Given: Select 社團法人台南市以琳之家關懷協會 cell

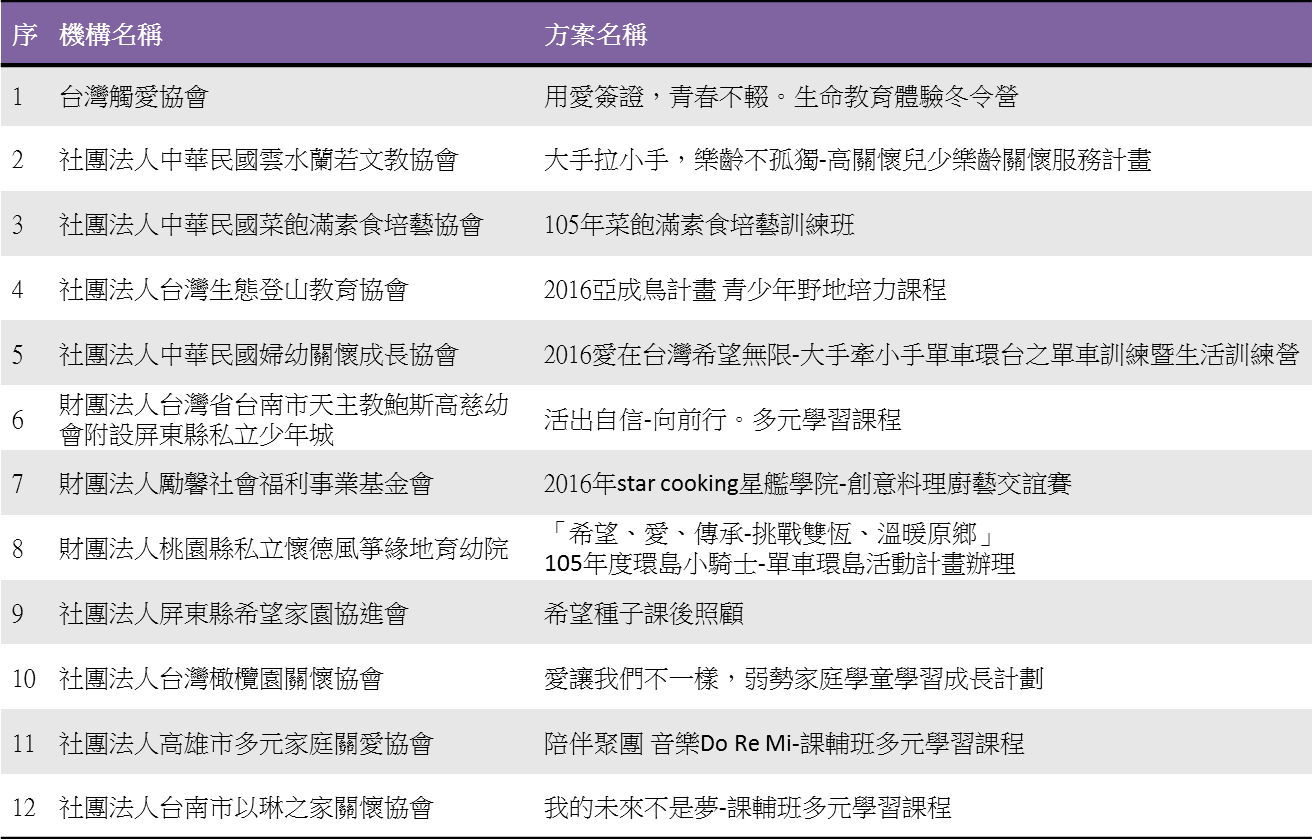Looking at the screenshot, I should click(246, 807).
